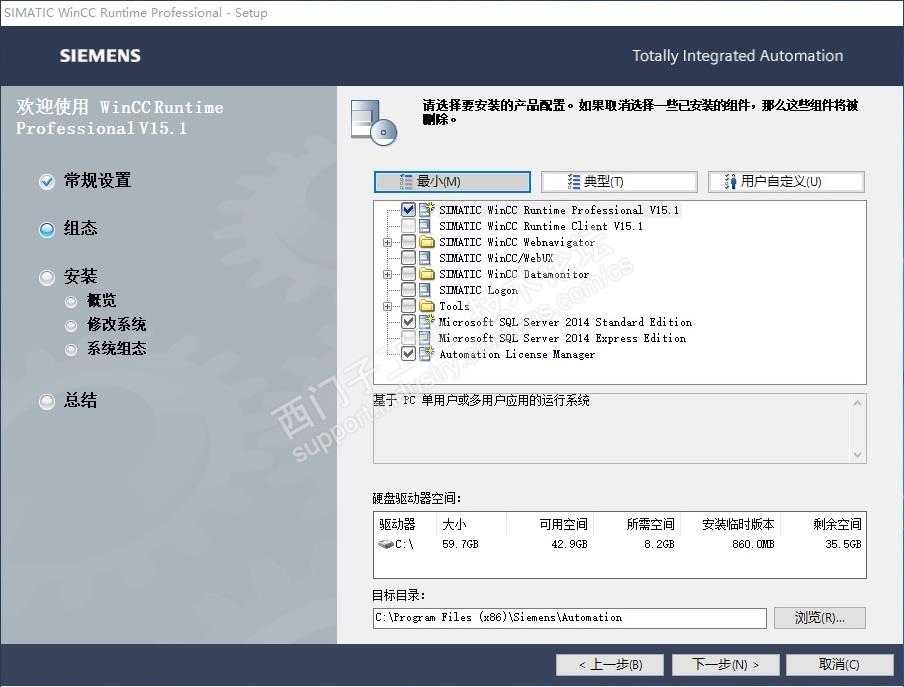
Task: Click the folder icon of WinCC Webnavigator
Action: click(427, 241)
